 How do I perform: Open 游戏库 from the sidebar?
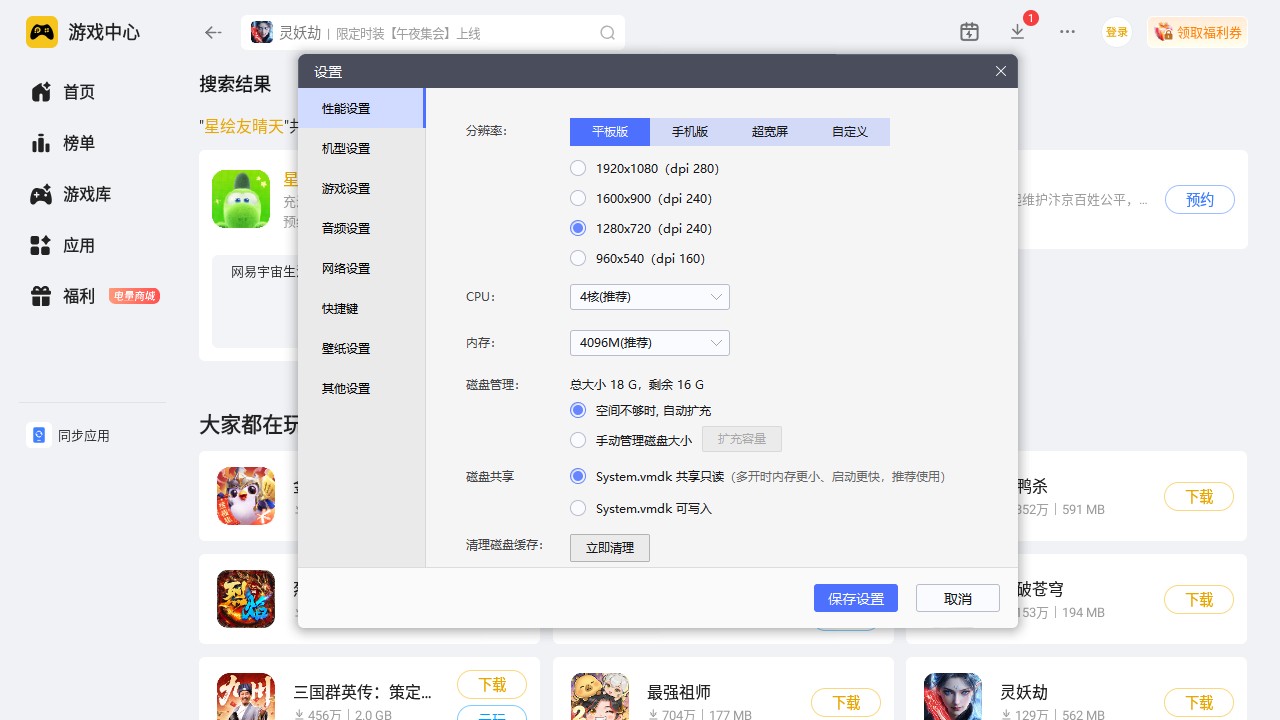[86, 194]
